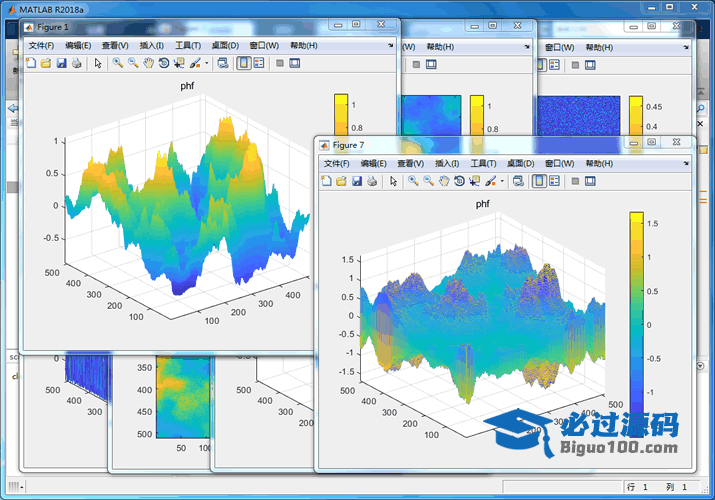Open 插入(I) menu in Figure 1
The height and width of the screenshot is (500, 715).
pos(151,46)
